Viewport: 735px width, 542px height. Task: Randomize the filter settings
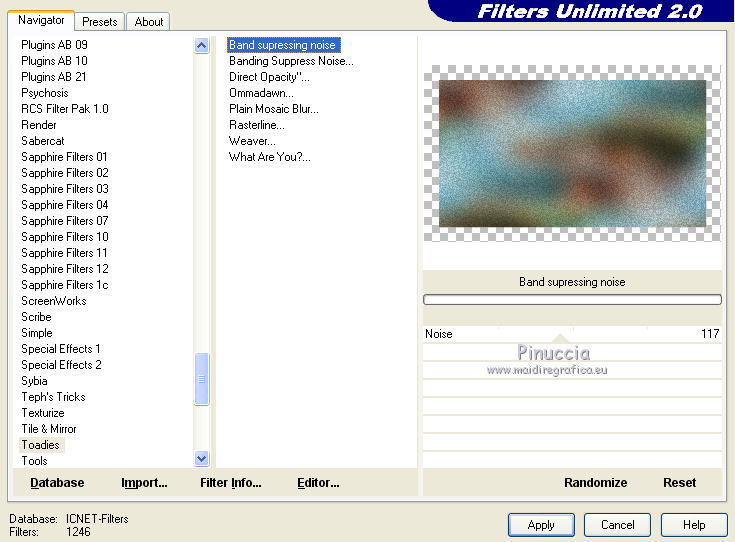(x=595, y=482)
